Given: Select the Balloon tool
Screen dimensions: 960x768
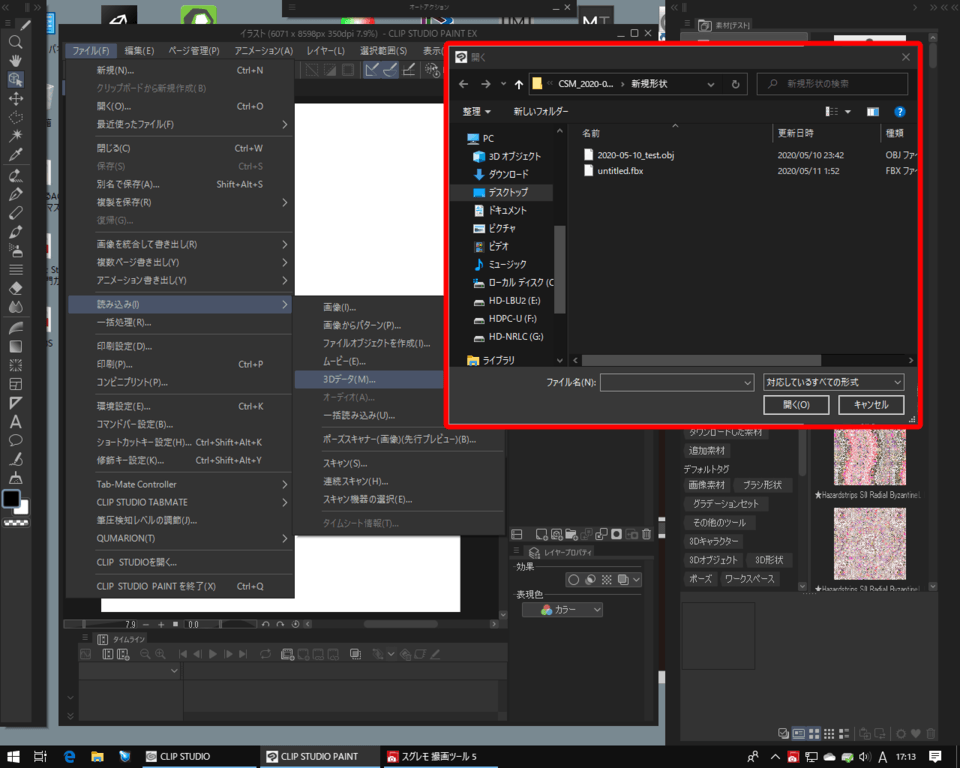Looking at the screenshot, I should pyautogui.click(x=16, y=440).
